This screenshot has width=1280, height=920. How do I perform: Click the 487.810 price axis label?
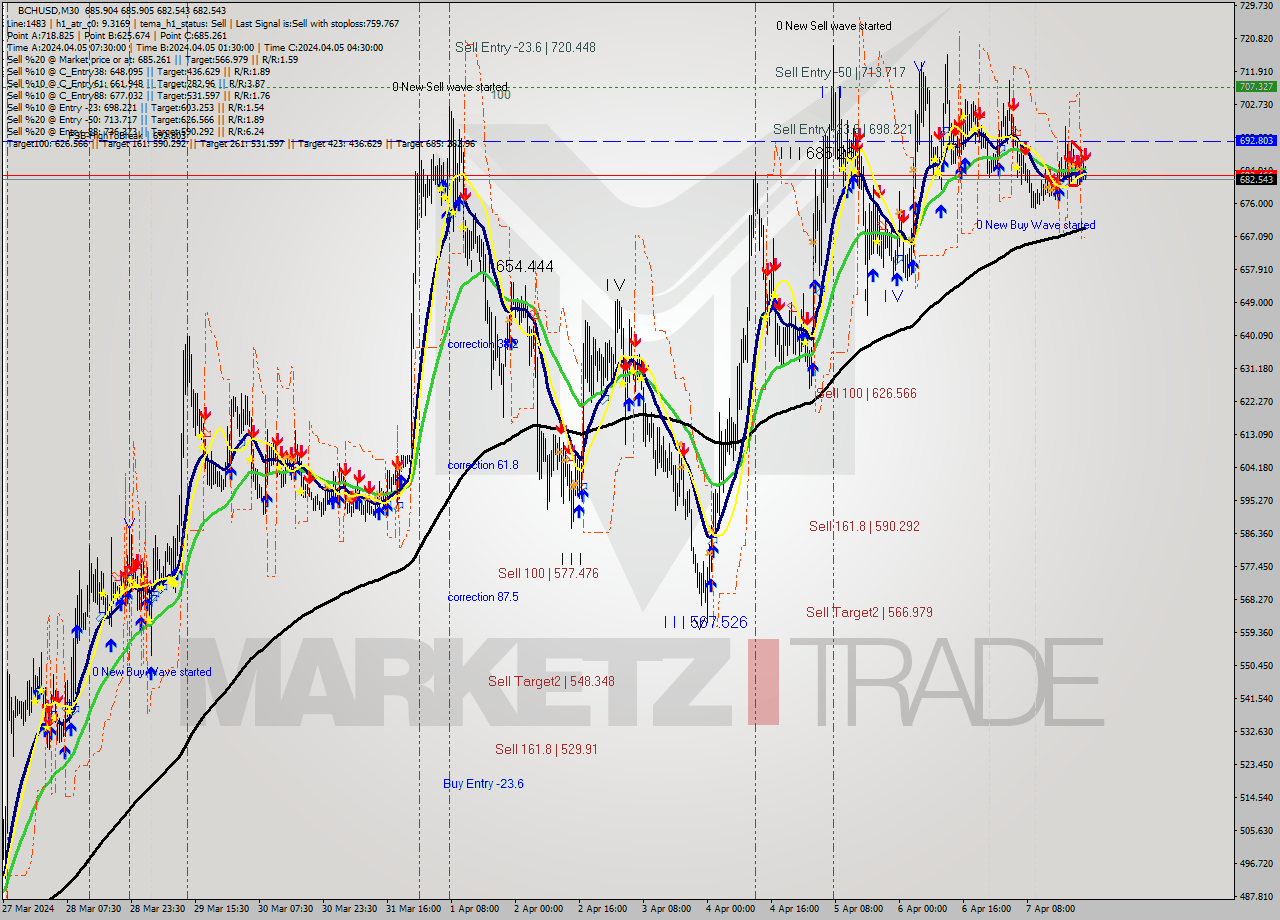(1256, 896)
